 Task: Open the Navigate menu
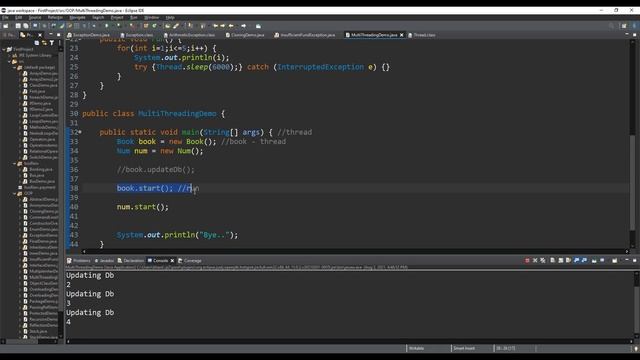click(x=77, y=18)
